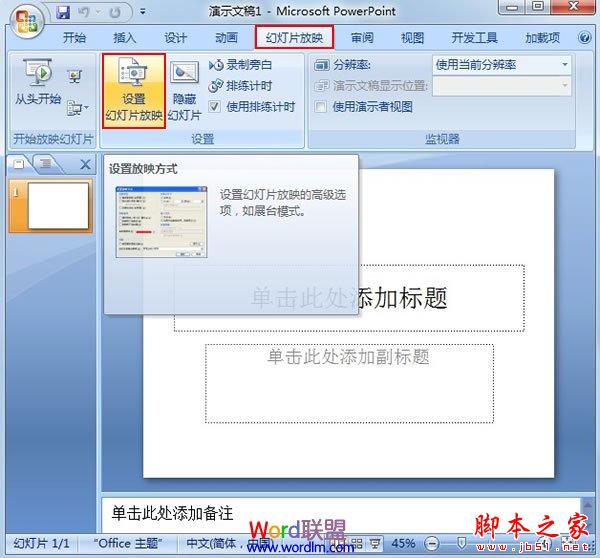The image size is (600, 558).
Task: Click the 45% zoom level button
Action: click(403, 543)
